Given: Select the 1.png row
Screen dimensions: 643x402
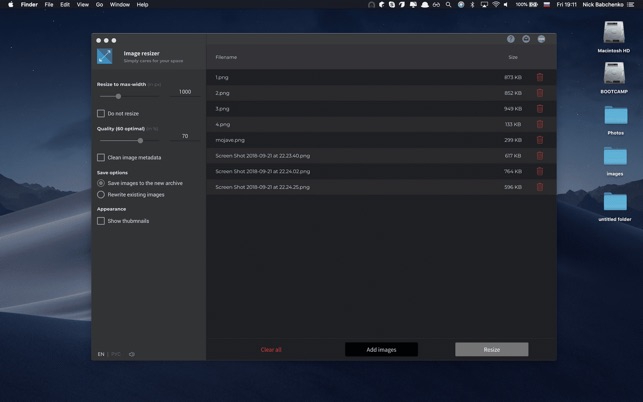Looking at the screenshot, I should (x=381, y=77).
